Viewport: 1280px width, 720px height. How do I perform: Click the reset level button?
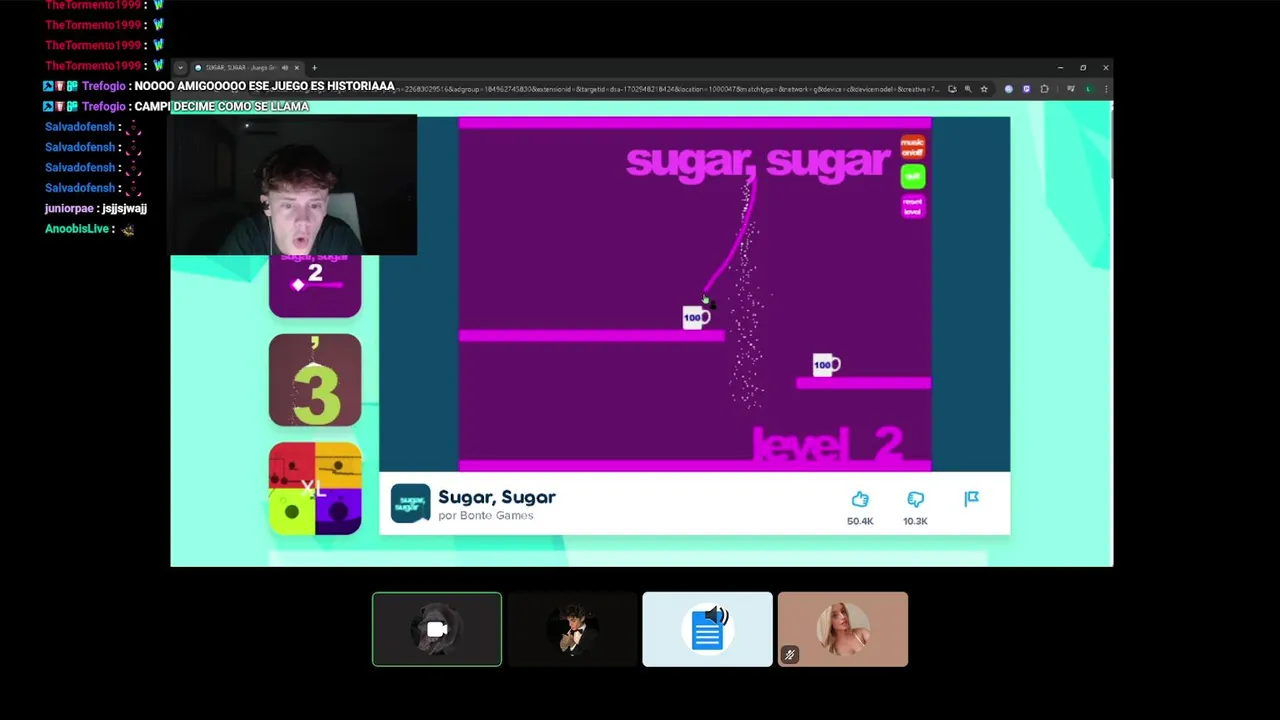(912, 206)
